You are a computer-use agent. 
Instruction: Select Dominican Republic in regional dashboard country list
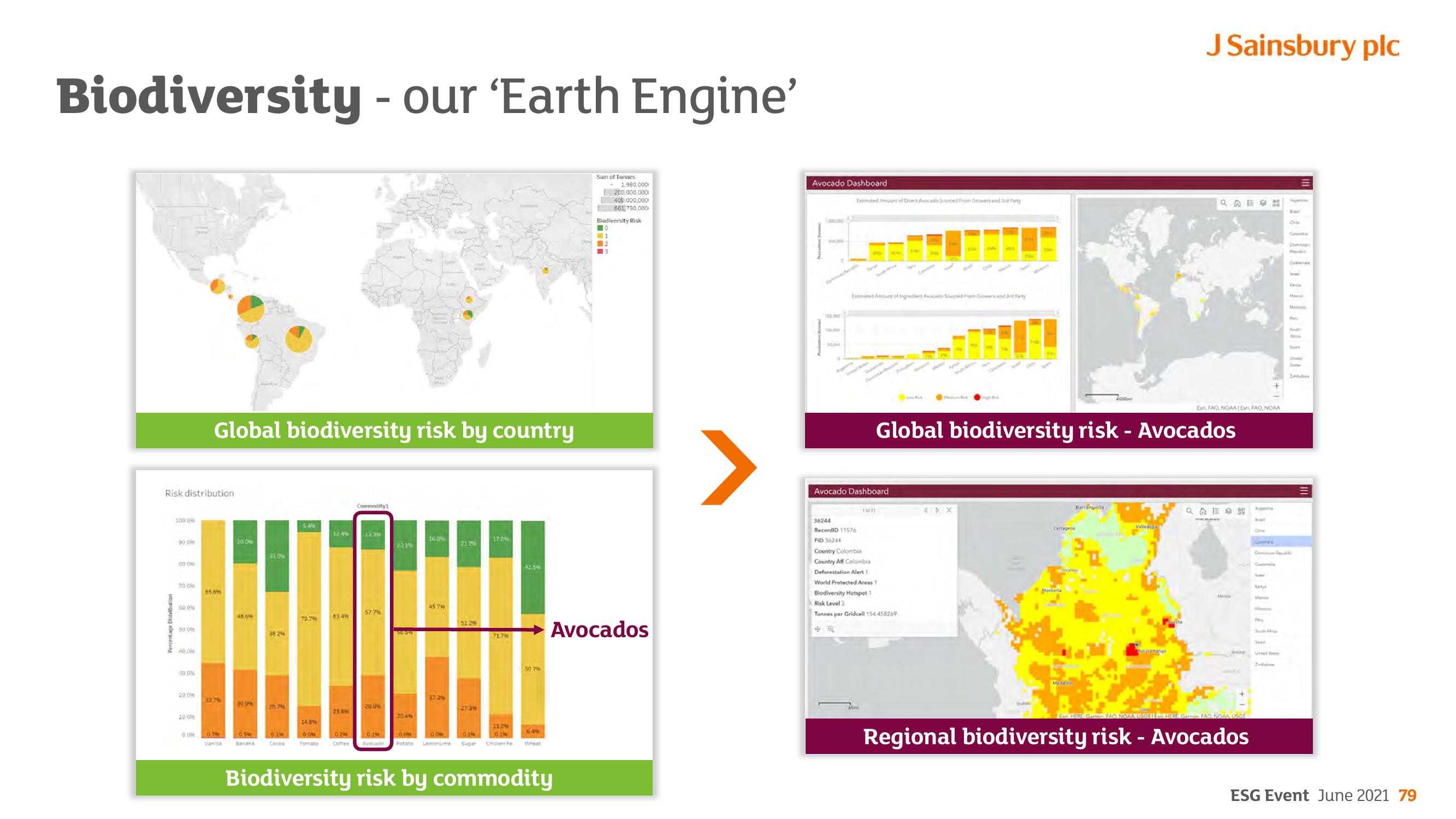pos(1274,553)
